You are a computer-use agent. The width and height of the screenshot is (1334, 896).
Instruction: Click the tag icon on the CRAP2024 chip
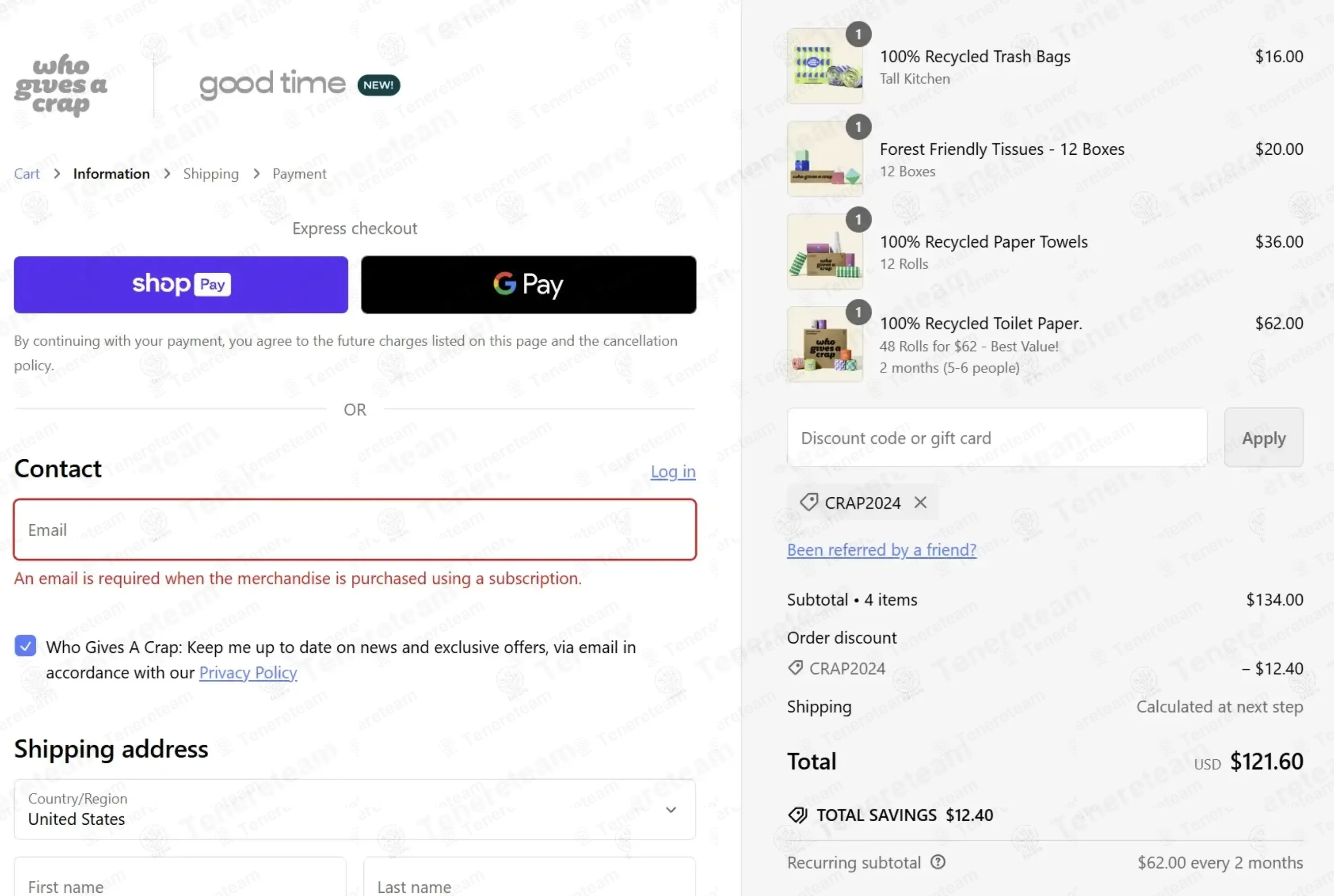(x=809, y=502)
